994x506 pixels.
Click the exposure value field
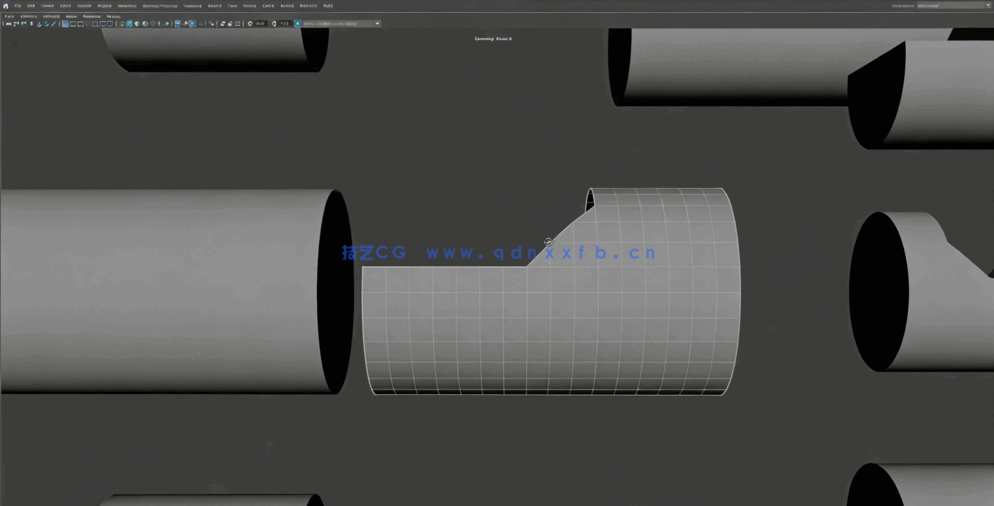tap(261, 24)
